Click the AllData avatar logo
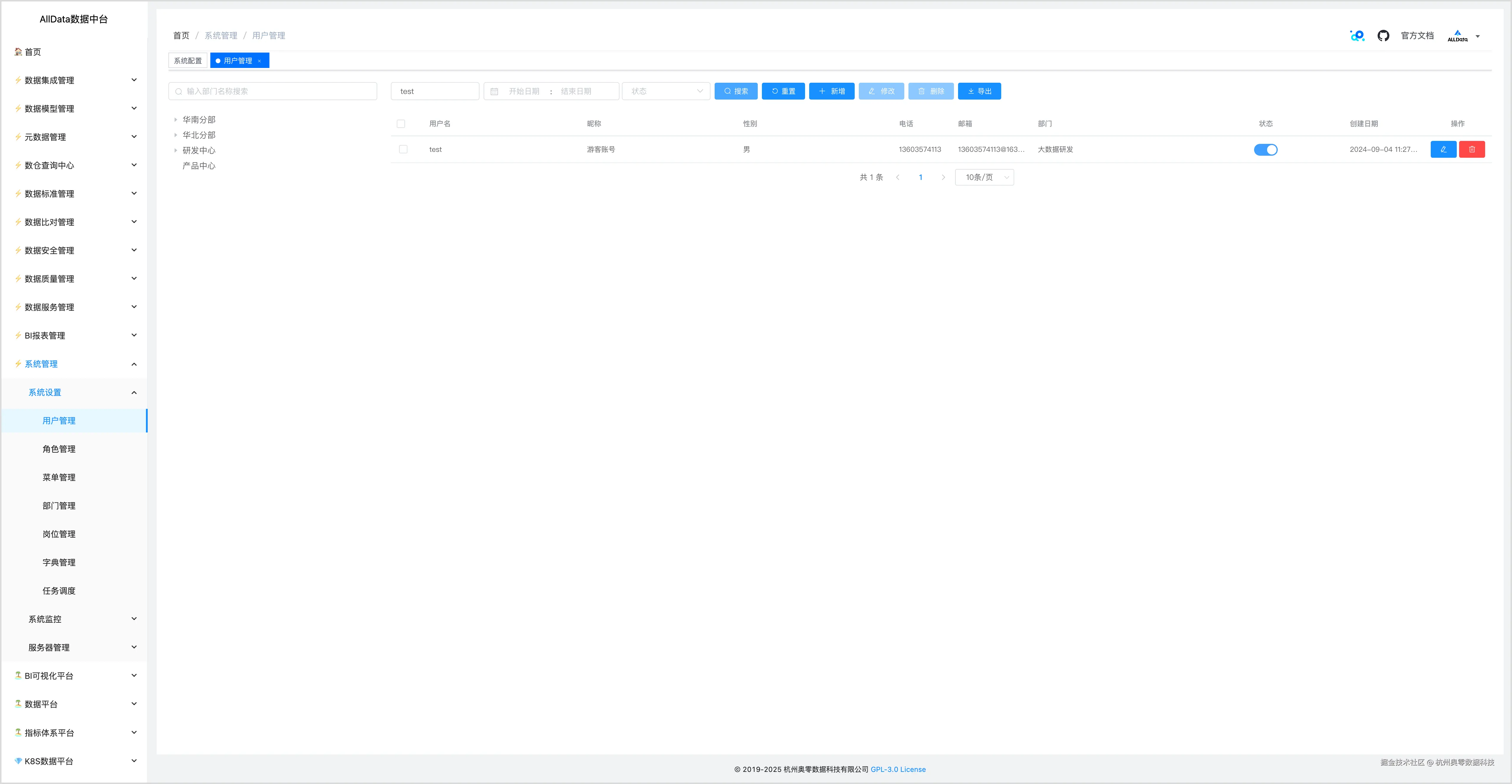The height and width of the screenshot is (784, 1512). (1457, 36)
